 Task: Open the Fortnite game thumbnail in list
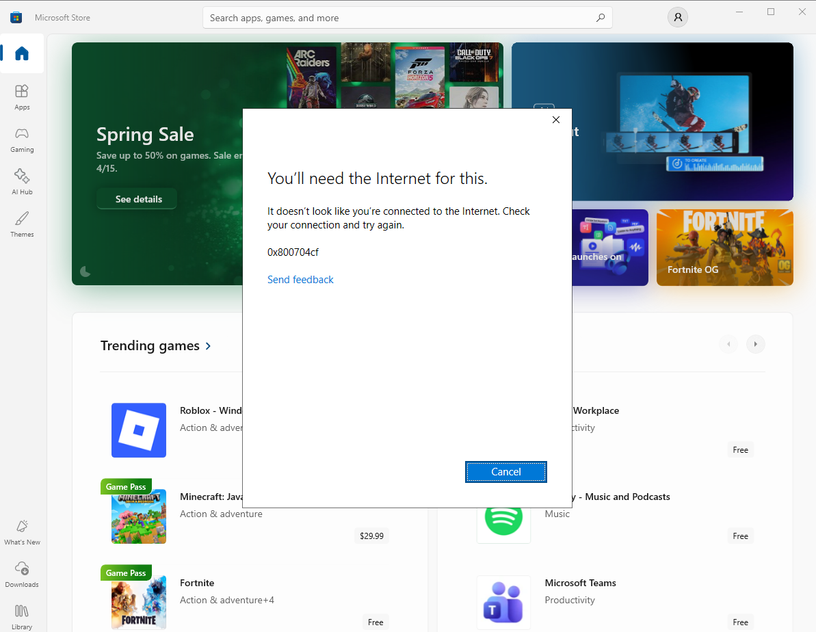point(138,602)
